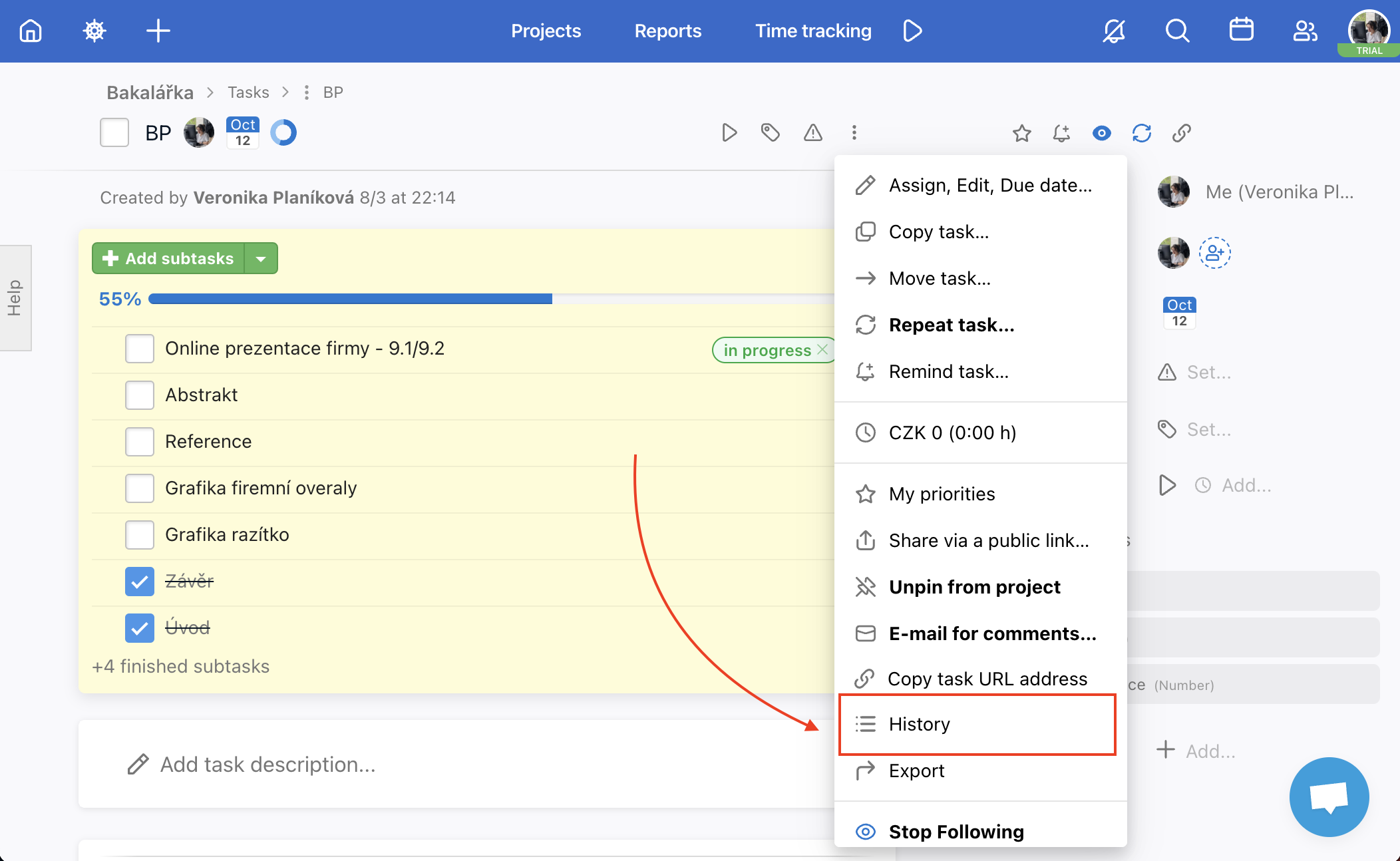Check the Online prezentace firmy subtask
The width and height of the screenshot is (1400, 861).
click(140, 349)
